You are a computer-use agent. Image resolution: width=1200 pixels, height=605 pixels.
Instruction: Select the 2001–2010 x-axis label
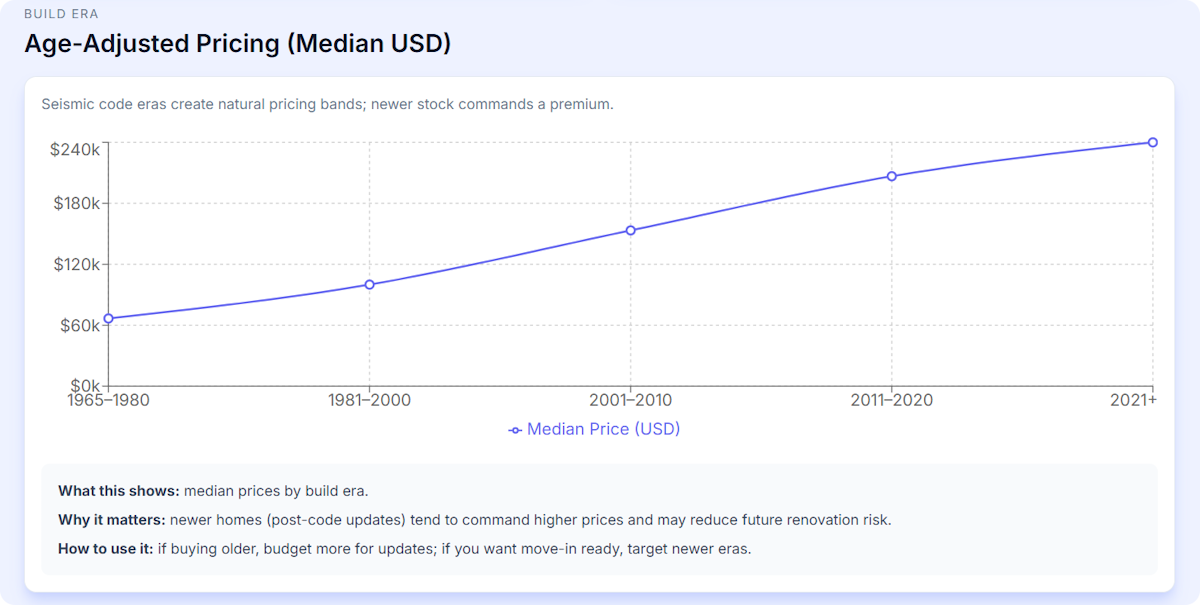pyautogui.click(x=631, y=400)
